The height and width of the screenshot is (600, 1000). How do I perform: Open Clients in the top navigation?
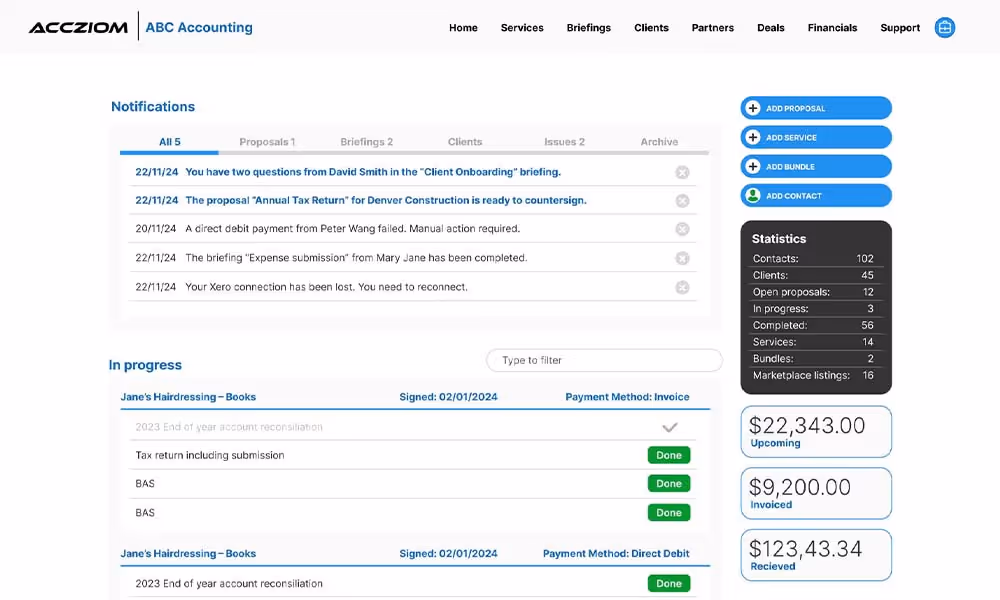click(651, 27)
